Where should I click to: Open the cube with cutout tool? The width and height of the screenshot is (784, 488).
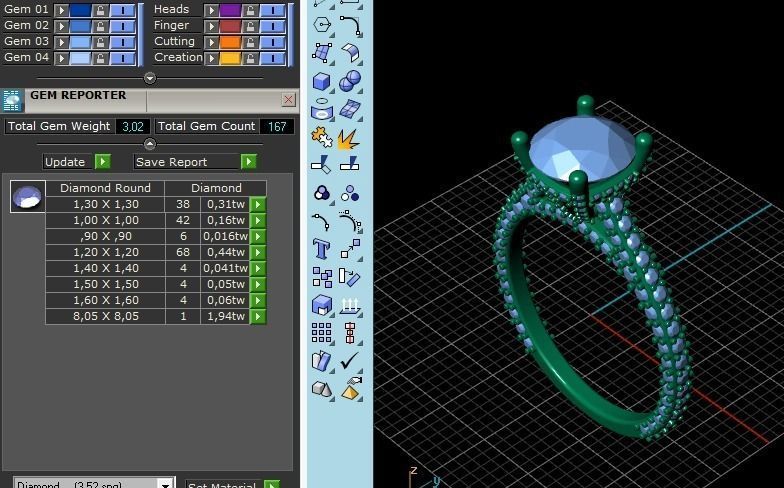(x=322, y=304)
